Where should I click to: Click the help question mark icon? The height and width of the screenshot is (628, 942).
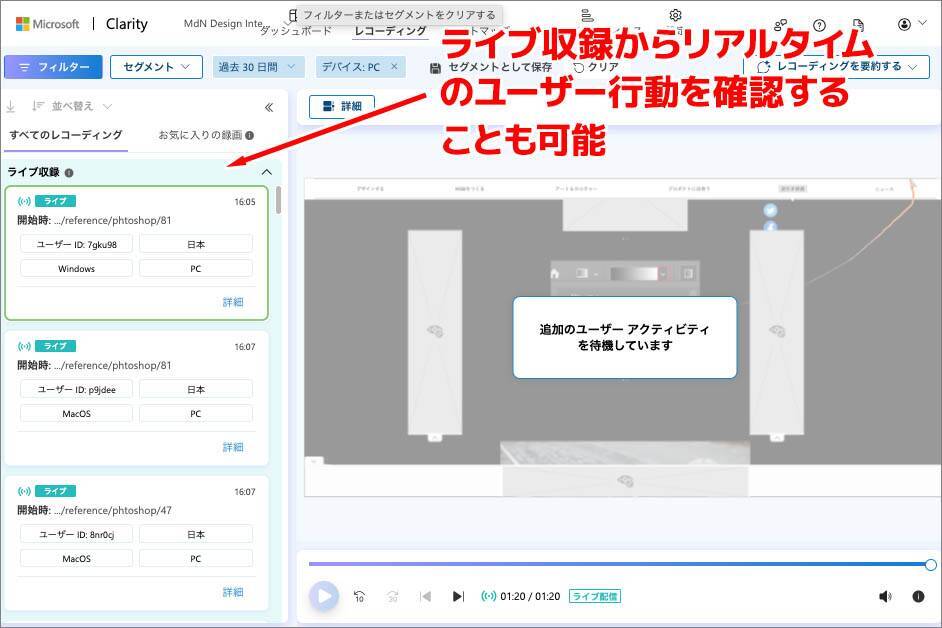tap(820, 25)
